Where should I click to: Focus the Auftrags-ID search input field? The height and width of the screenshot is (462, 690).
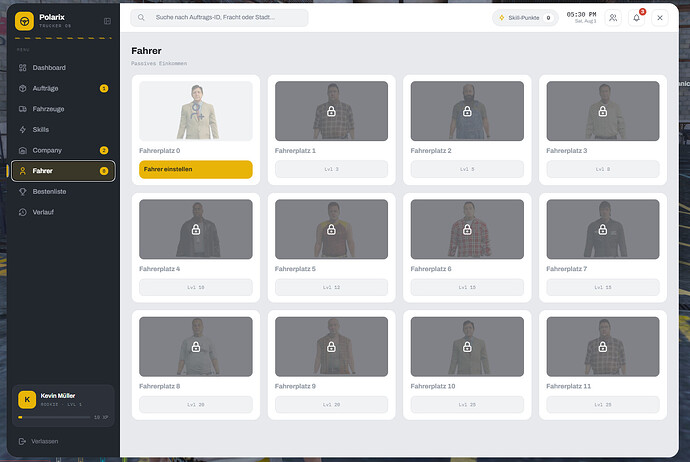(x=219, y=18)
